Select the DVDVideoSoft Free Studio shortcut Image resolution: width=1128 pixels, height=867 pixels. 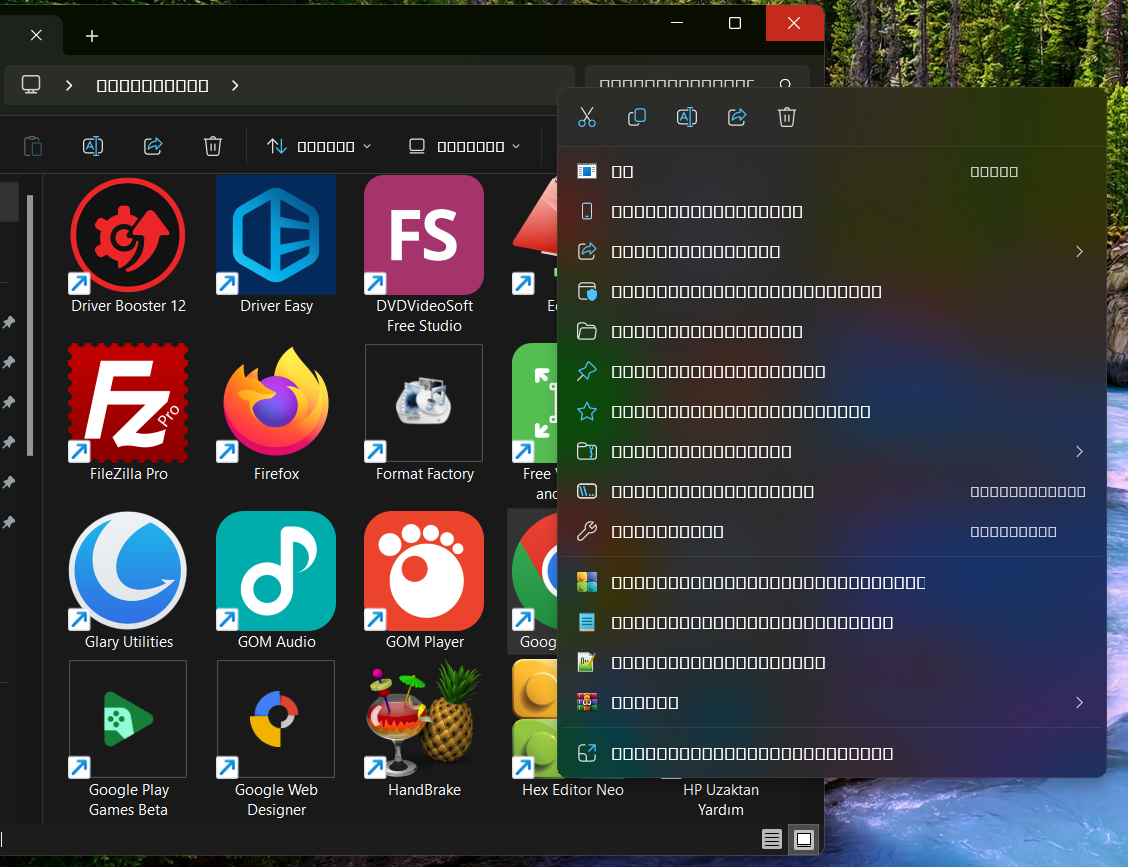pos(424,255)
